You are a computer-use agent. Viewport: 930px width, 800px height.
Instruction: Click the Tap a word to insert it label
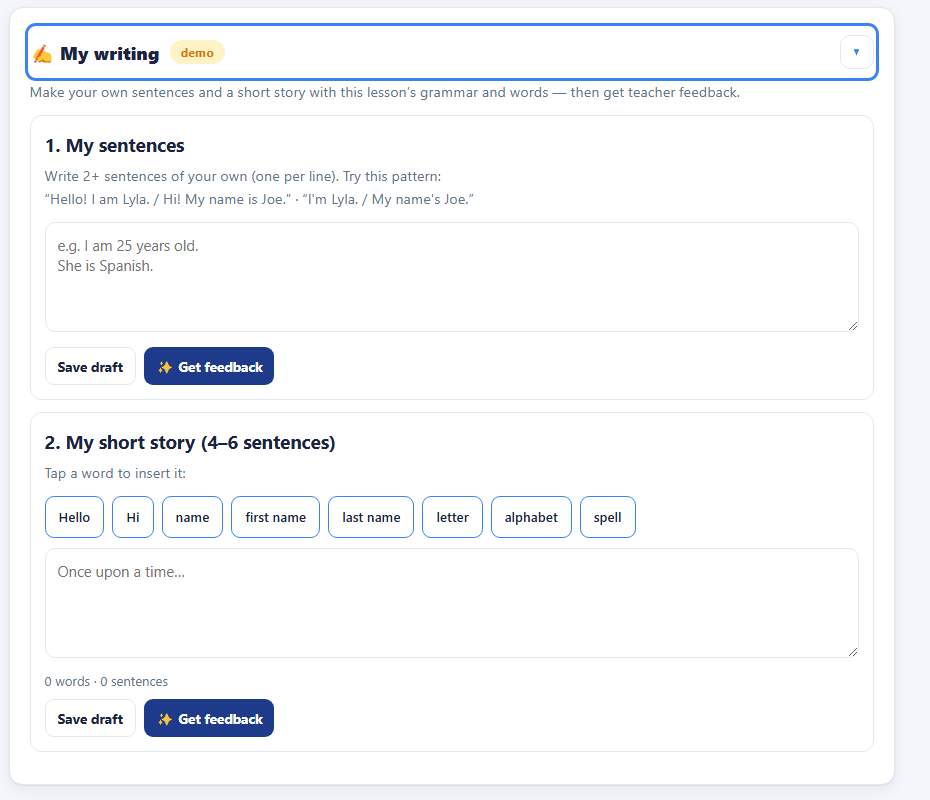pos(115,473)
